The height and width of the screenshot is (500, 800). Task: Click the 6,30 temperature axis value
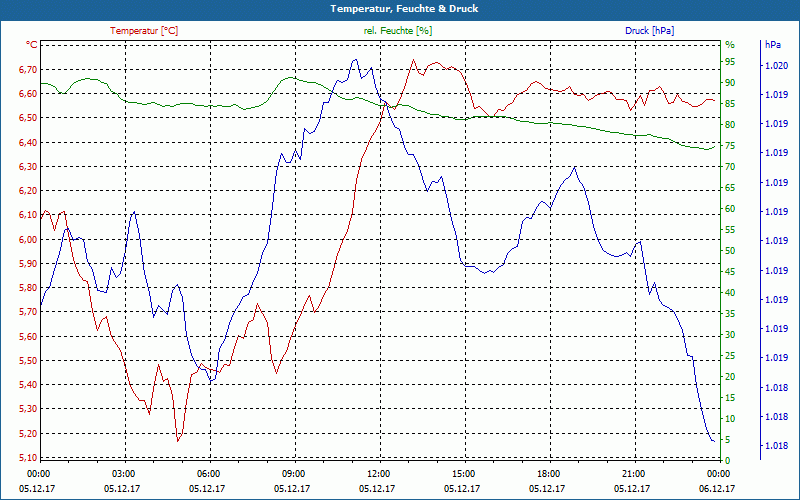(x=28, y=166)
